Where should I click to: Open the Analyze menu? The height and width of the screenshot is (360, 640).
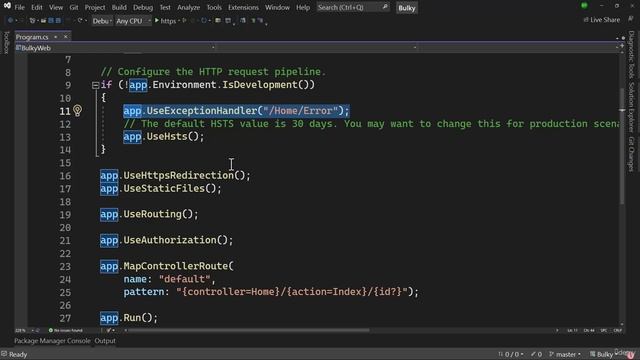[x=188, y=7]
